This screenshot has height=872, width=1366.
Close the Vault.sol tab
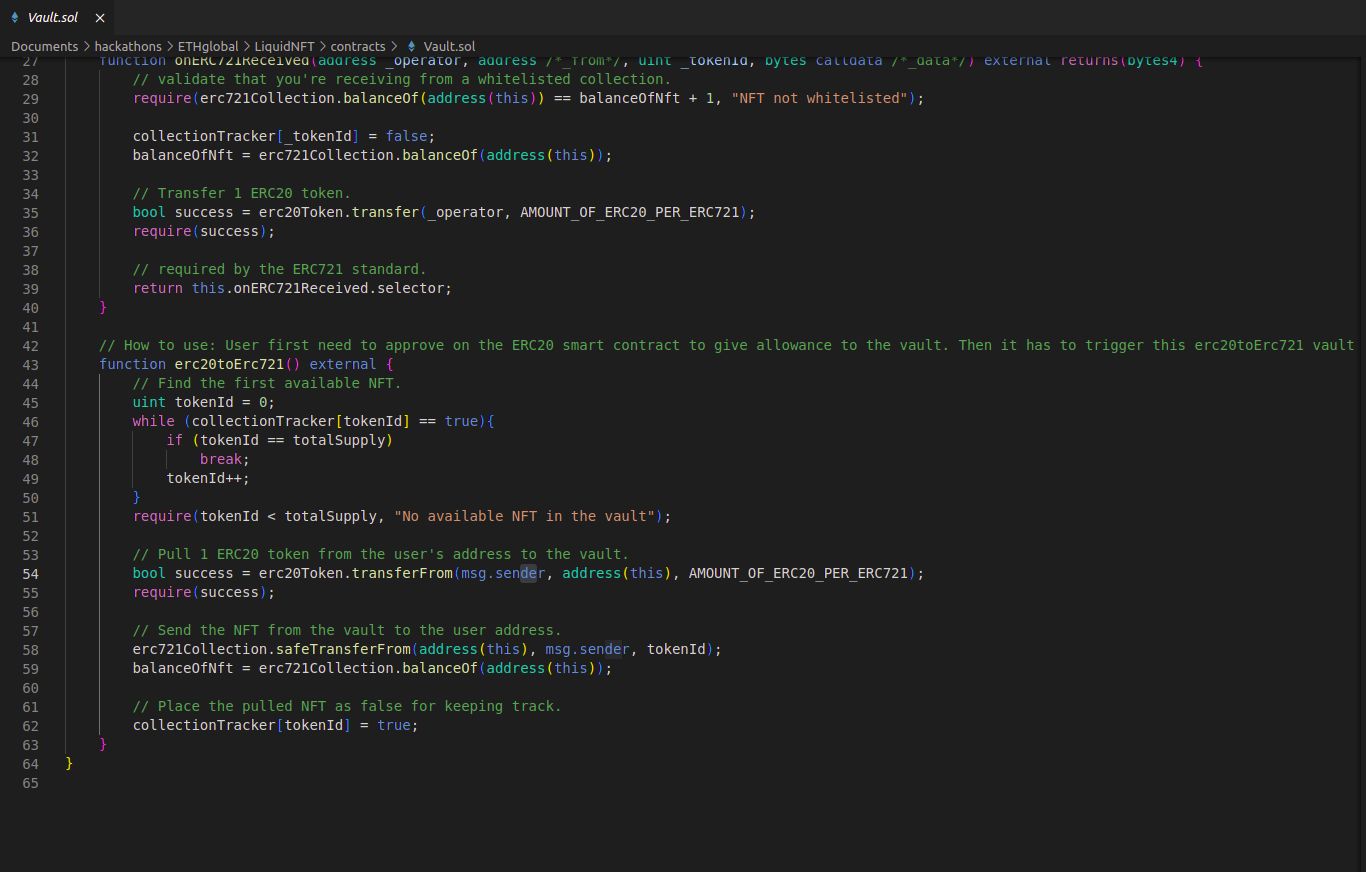(100, 18)
